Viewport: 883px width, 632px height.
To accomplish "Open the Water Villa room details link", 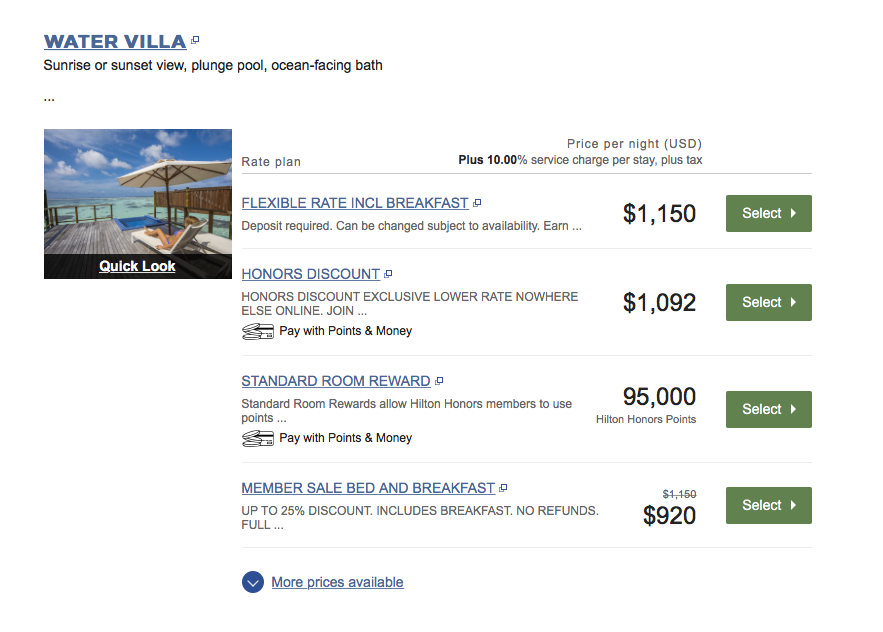I will point(115,41).
